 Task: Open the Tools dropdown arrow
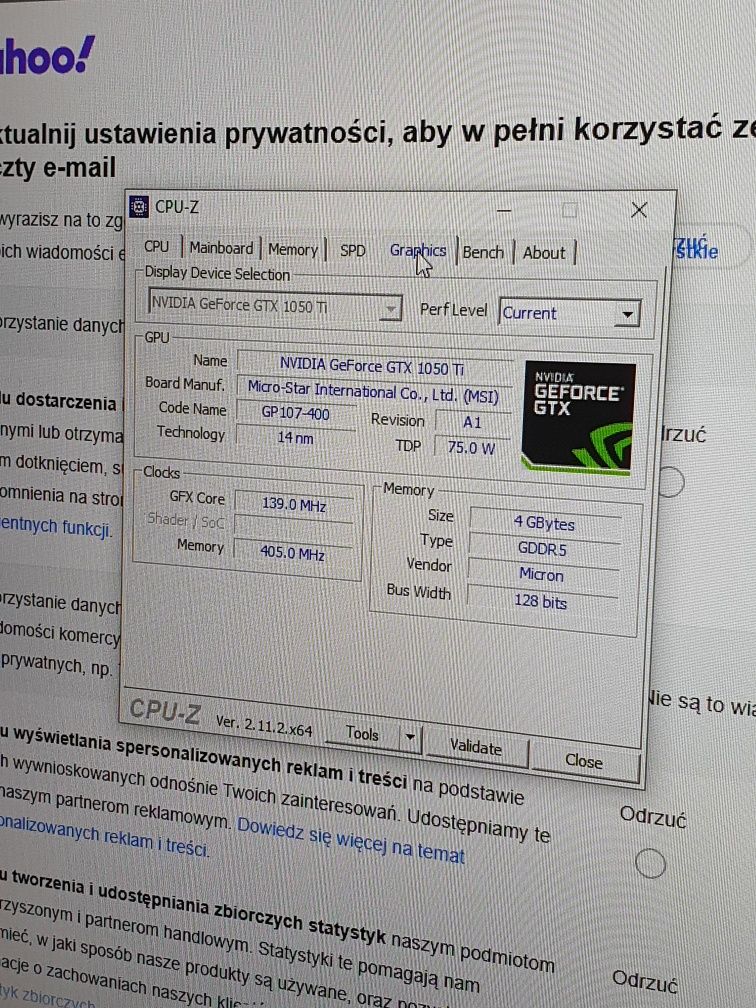tap(410, 737)
